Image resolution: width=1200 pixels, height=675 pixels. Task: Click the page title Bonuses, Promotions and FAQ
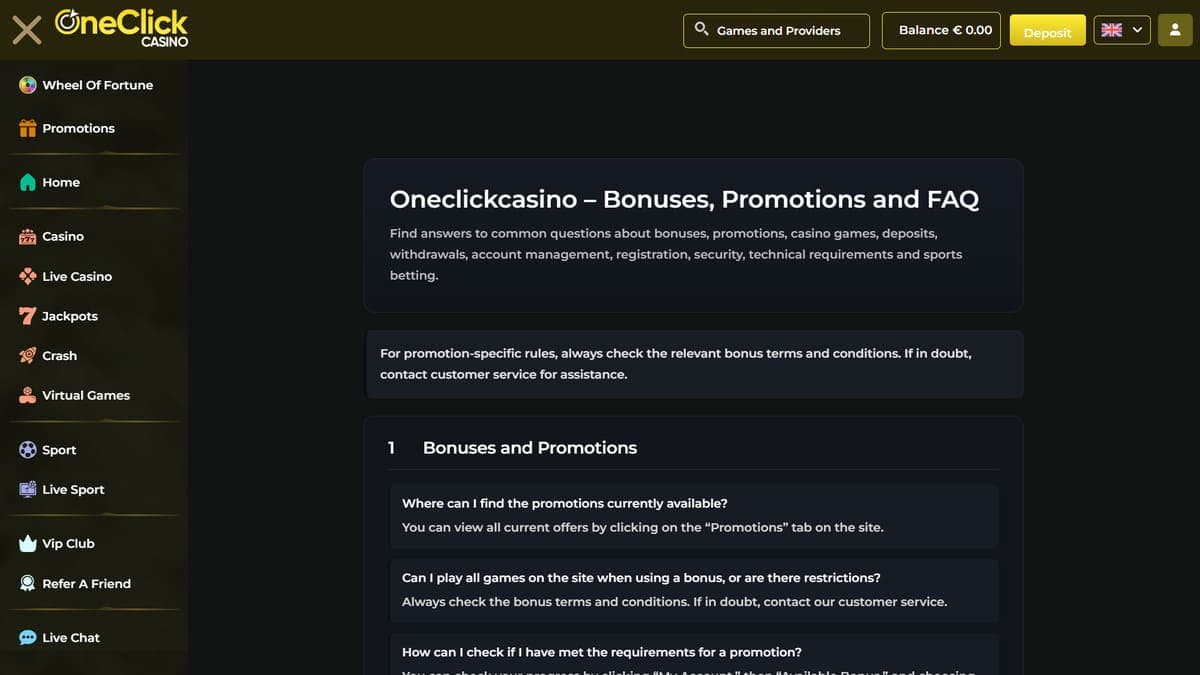click(684, 199)
